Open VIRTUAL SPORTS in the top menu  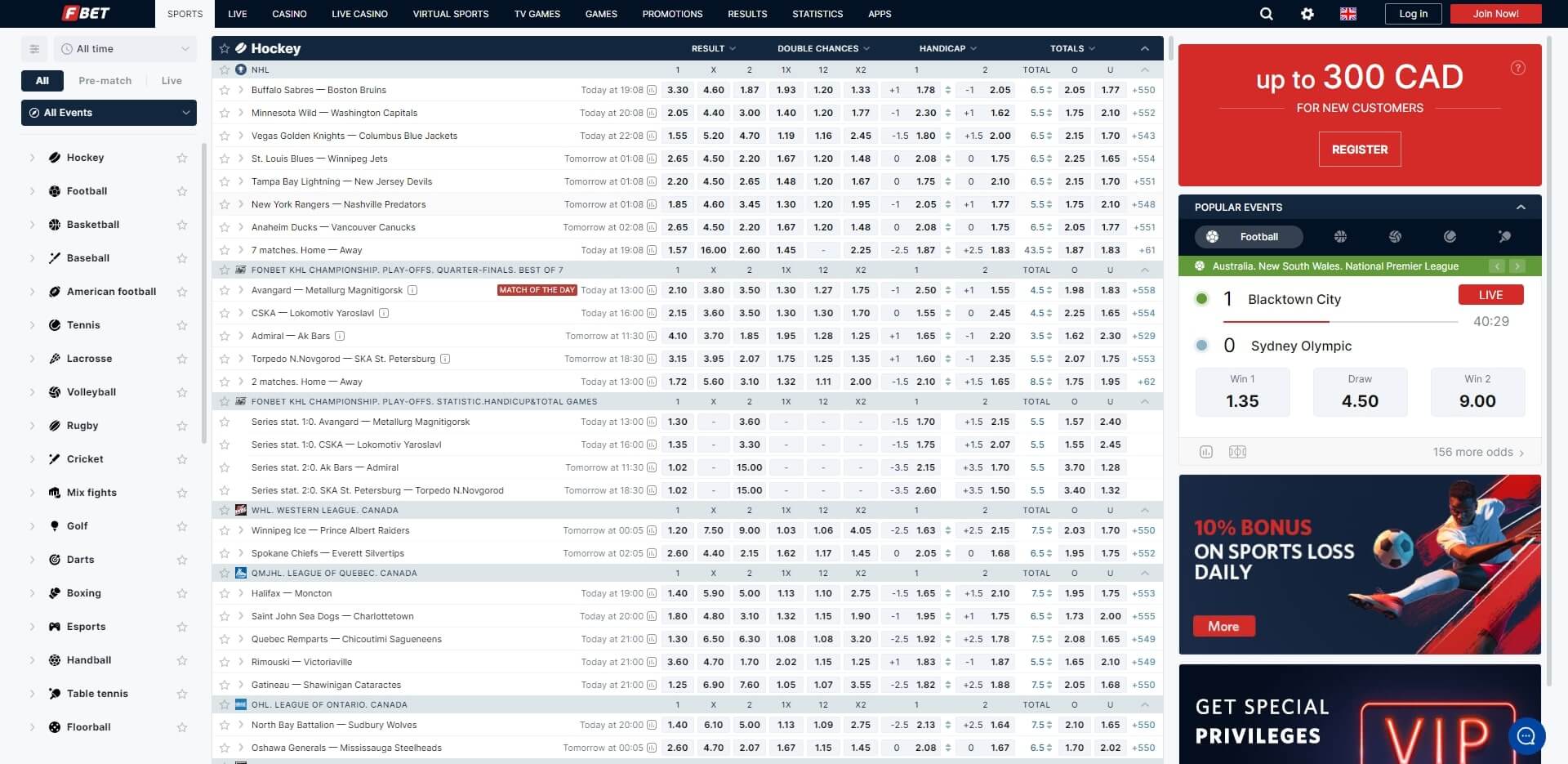pyautogui.click(x=451, y=14)
